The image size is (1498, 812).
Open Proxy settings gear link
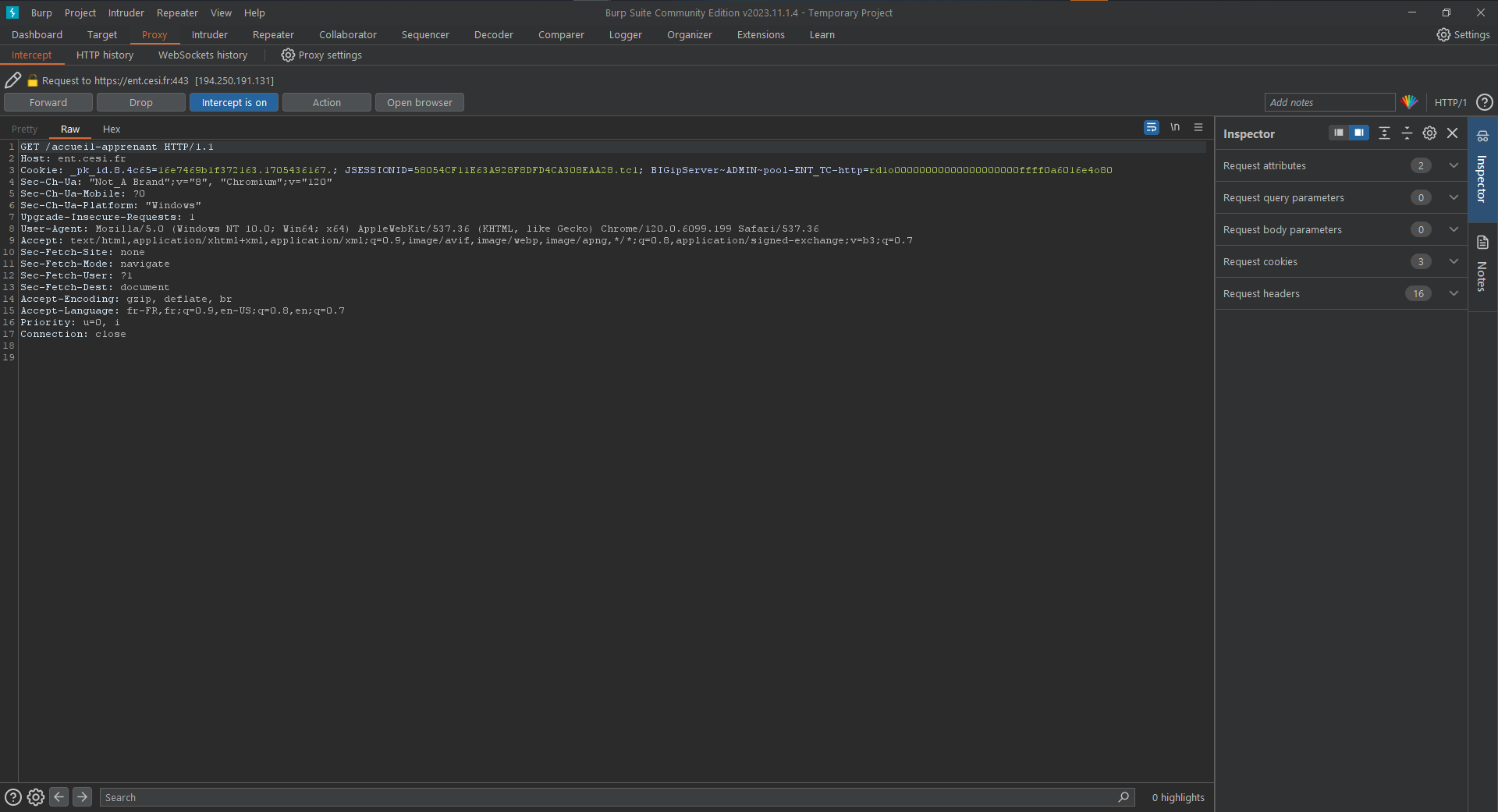[321, 55]
